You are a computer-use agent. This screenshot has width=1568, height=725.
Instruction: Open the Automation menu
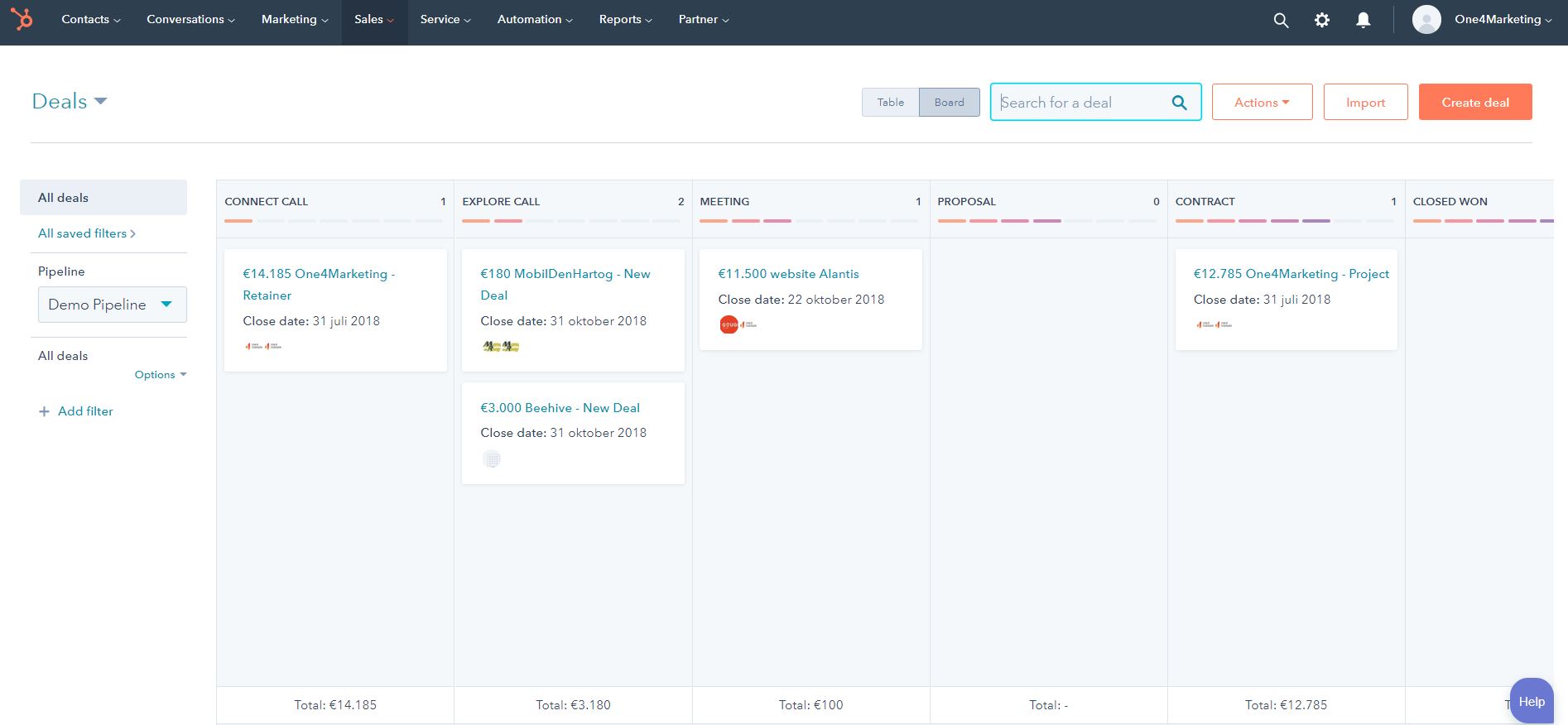coord(535,19)
